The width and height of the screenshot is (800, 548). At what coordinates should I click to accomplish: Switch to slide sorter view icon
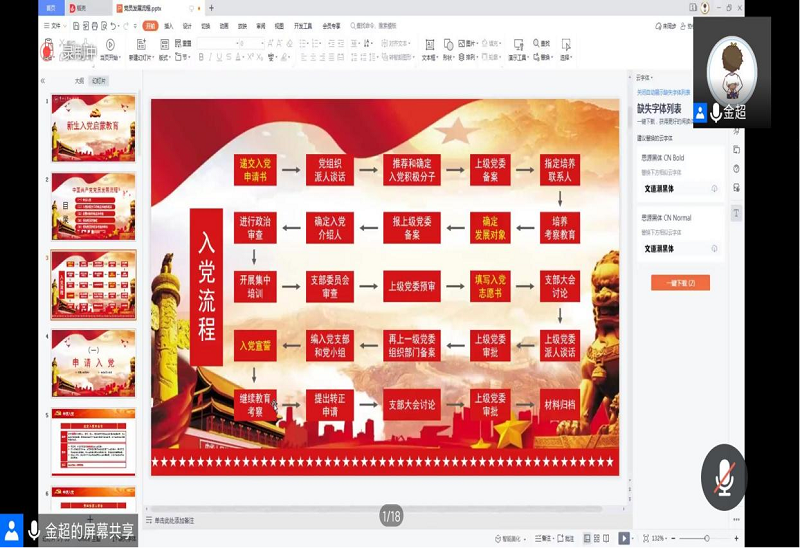coord(597,538)
